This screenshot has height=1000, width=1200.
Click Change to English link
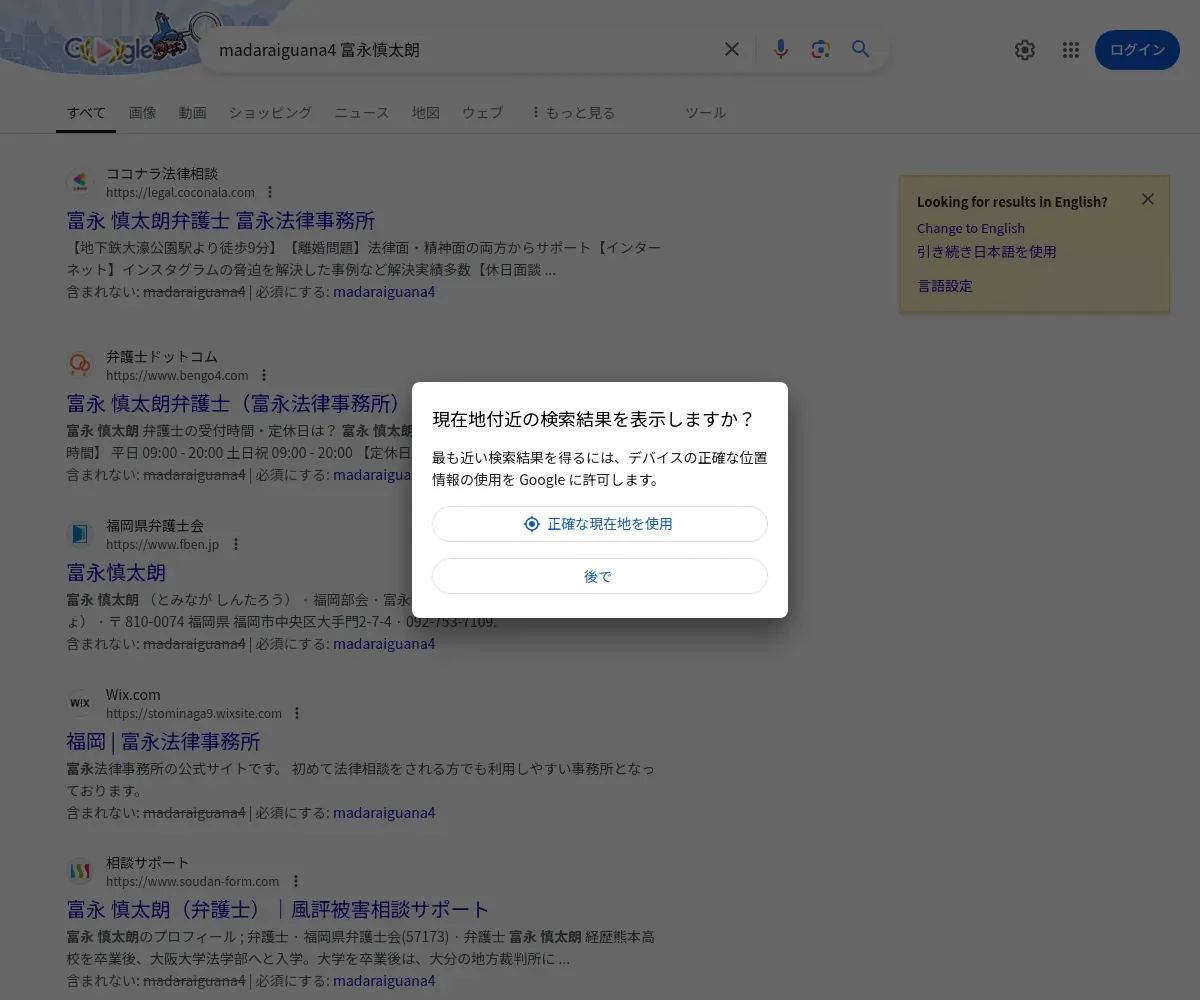tap(971, 228)
